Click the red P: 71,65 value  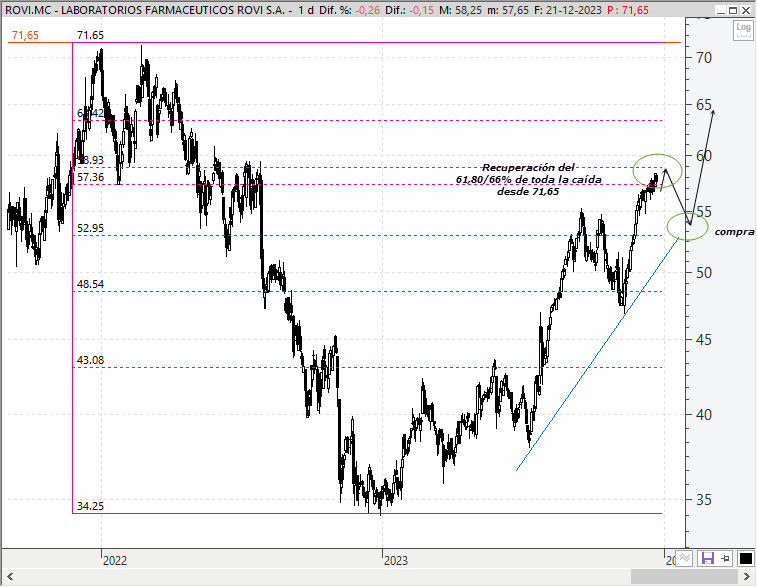point(628,10)
